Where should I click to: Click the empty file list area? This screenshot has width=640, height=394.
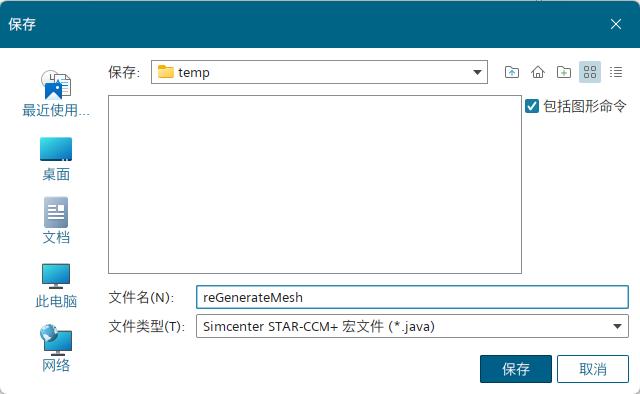(315, 185)
